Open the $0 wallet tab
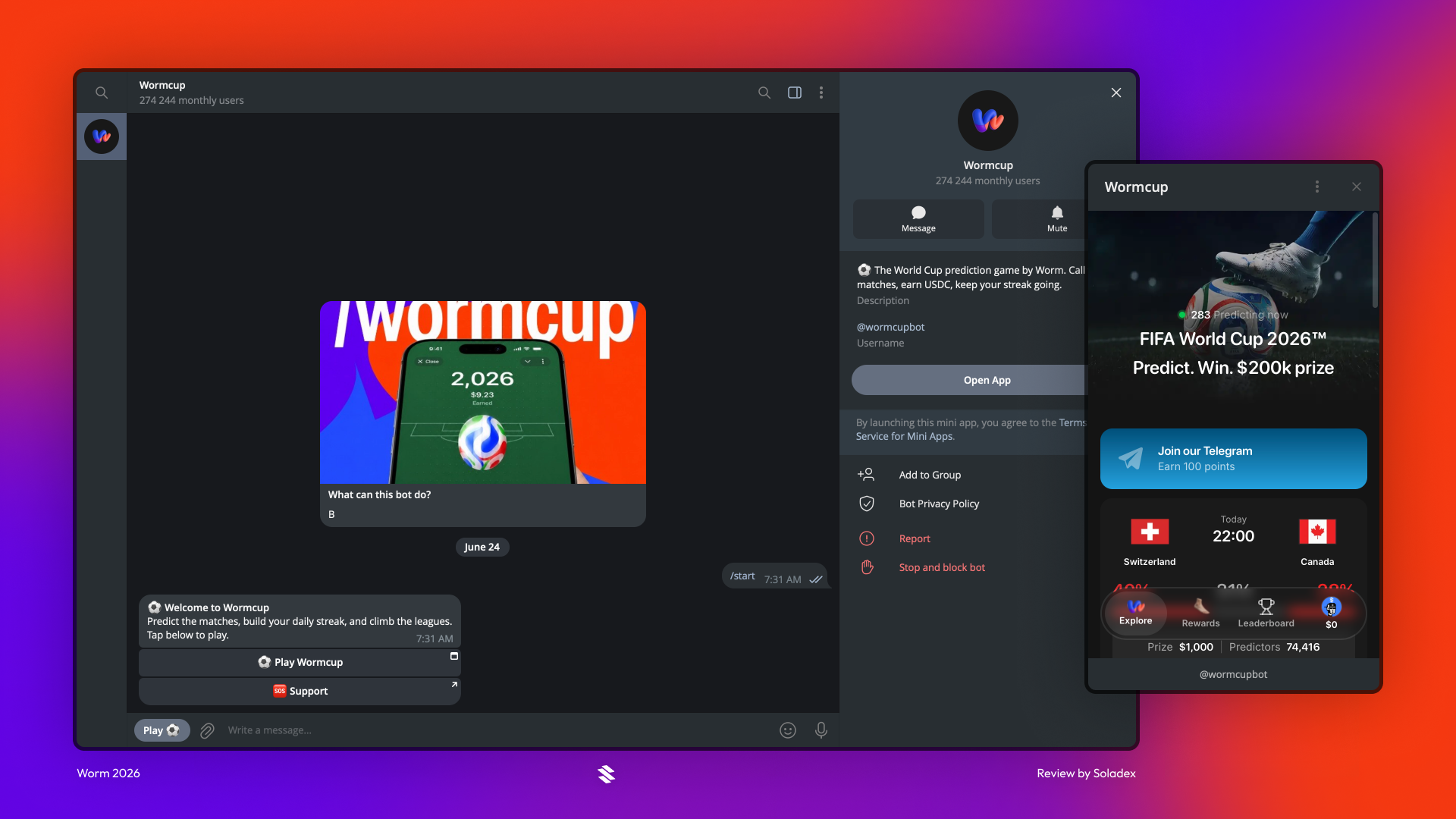 (1332, 613)
